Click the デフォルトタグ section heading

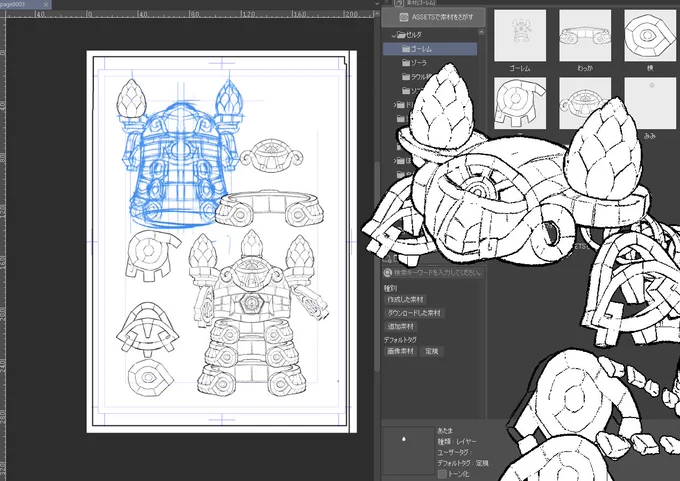pos(400,340)
